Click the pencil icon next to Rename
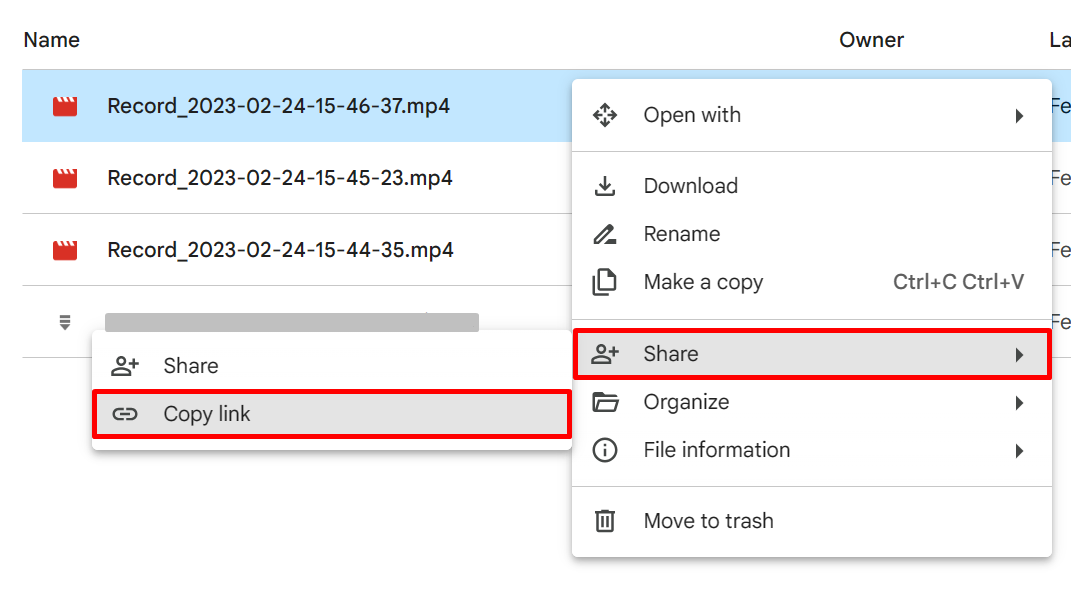 (x=605, y=233)
